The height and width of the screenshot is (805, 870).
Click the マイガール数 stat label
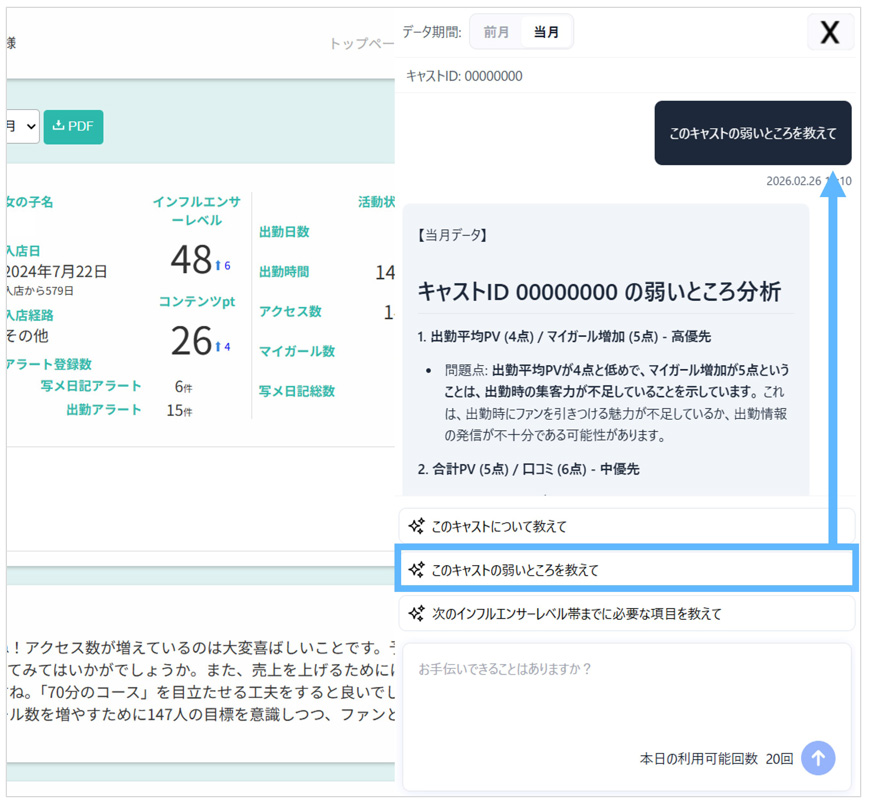coord(297,352)
